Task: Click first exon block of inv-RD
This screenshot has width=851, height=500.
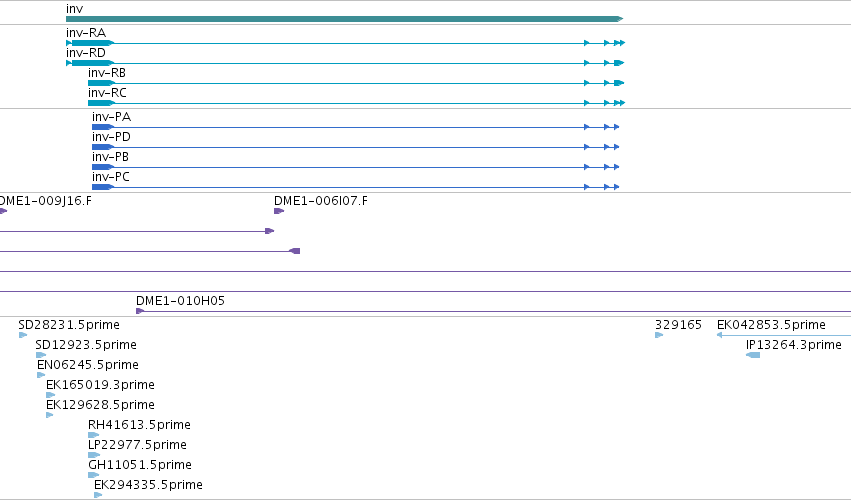Action: (93, 63)
